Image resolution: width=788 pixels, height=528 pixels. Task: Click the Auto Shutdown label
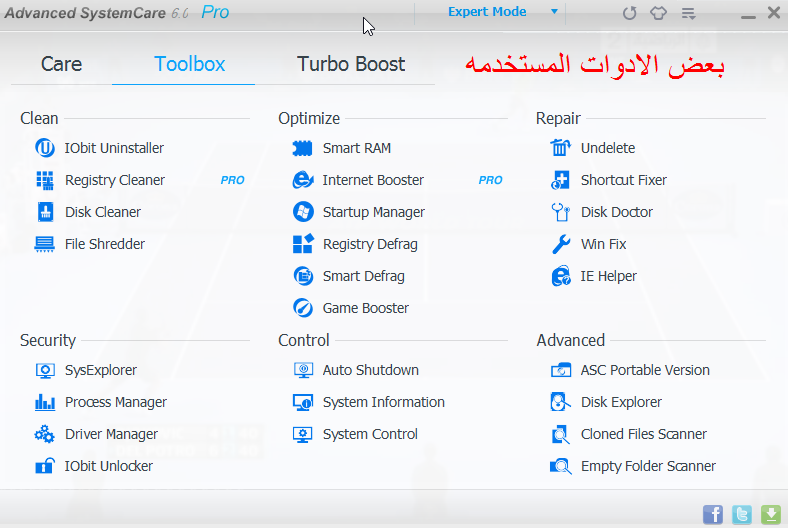point(371,370)
